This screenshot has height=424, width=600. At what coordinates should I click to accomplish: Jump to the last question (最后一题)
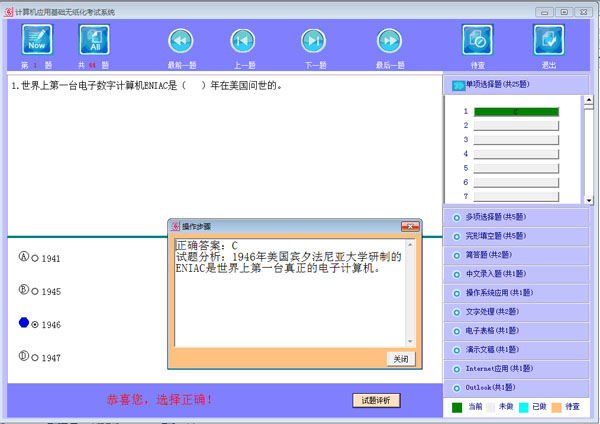click(x=389, y=40)
